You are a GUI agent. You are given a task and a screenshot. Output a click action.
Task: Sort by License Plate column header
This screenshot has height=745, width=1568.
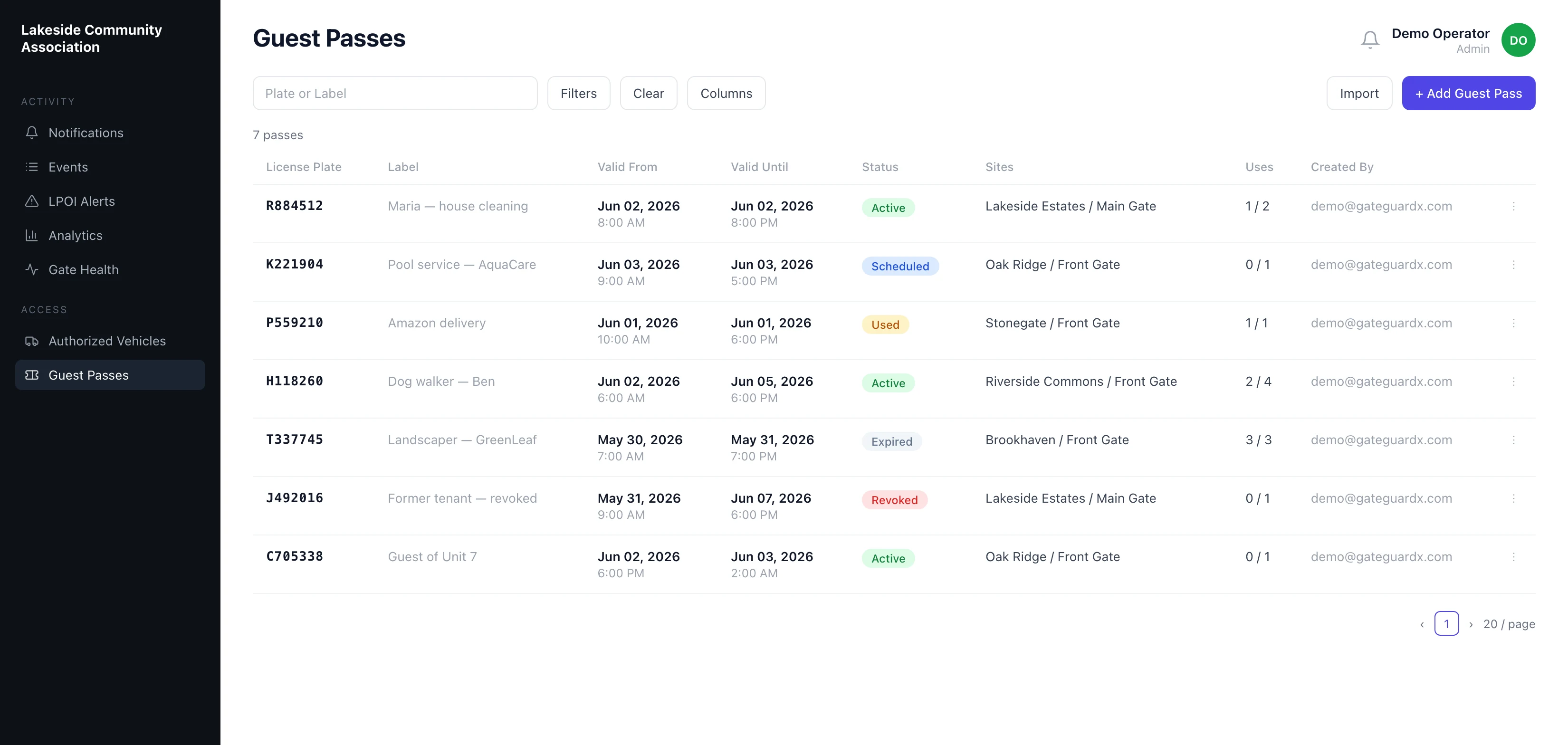tap(304, 167)
